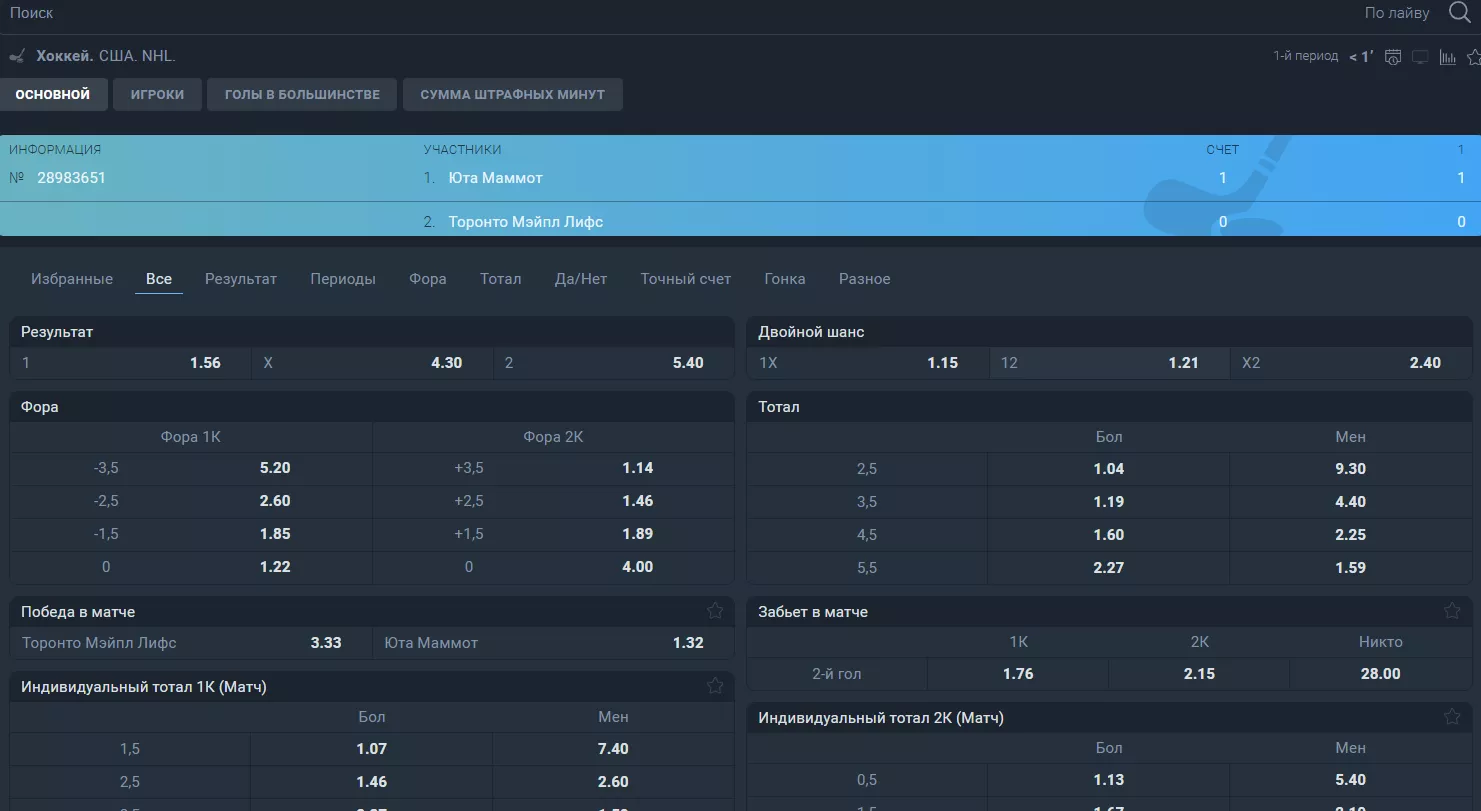
Task: Open the live video monitor icon
Action: tap(1420, 57)
